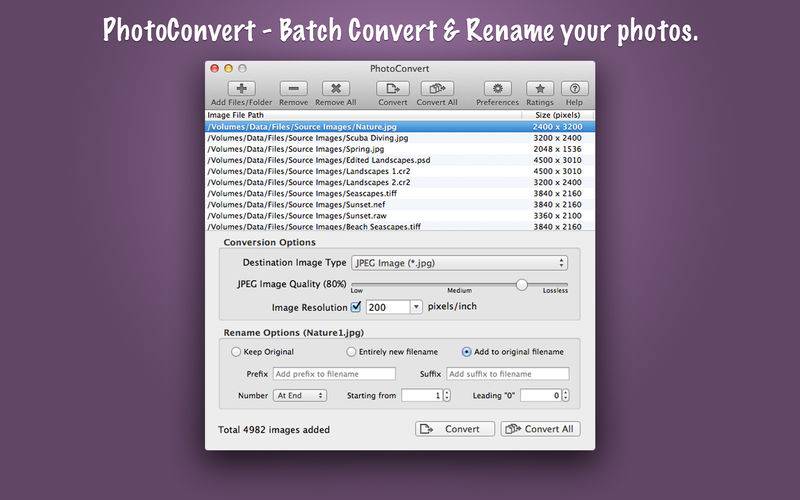Click the Total 4982 images added status
The height and width of the screenshot is (500, 800).
(x=274, y=430)
